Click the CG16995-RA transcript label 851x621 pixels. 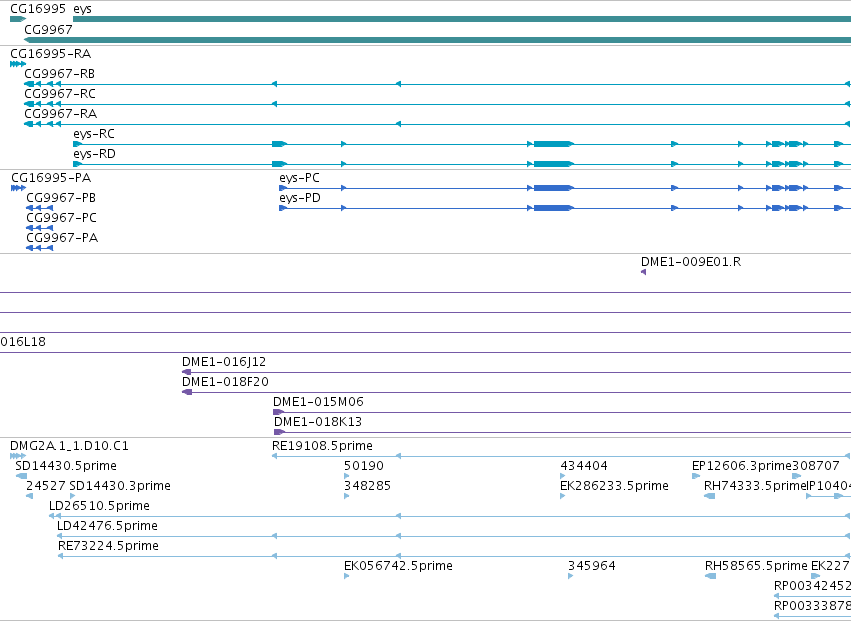(50, 54)
